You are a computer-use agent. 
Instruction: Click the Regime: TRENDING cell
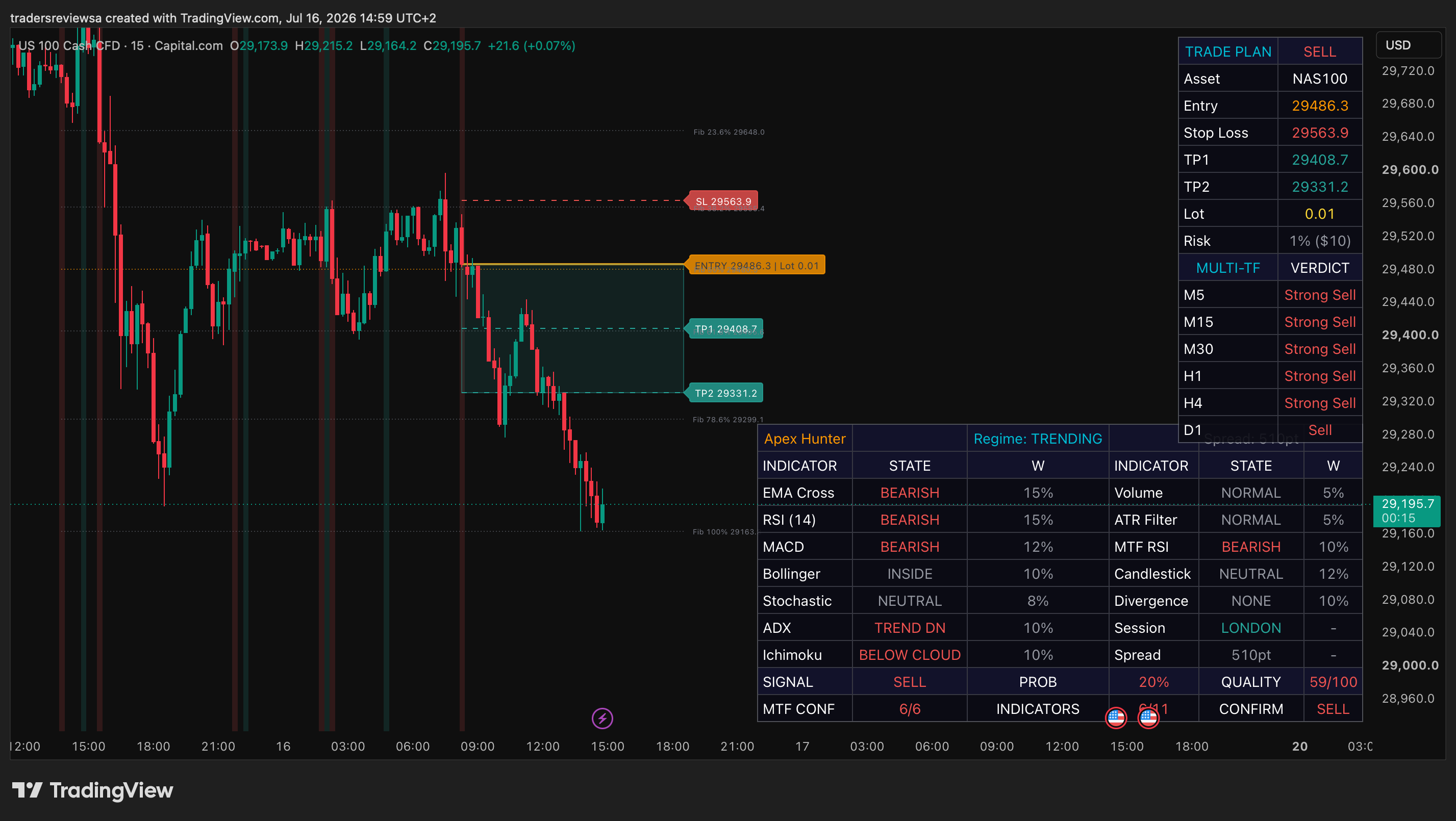pyautogui.click(x=1038, y=439)
